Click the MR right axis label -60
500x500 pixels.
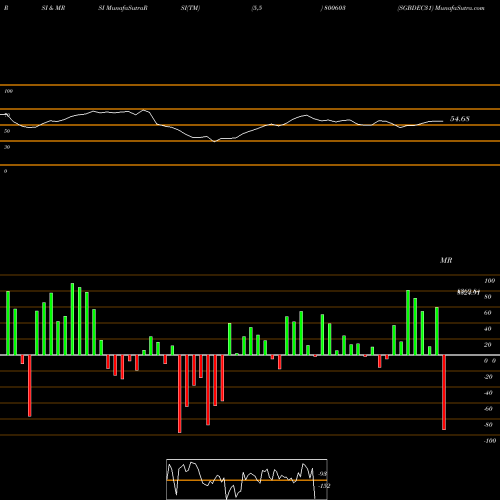pyautogui.click(x=488, y=409)
